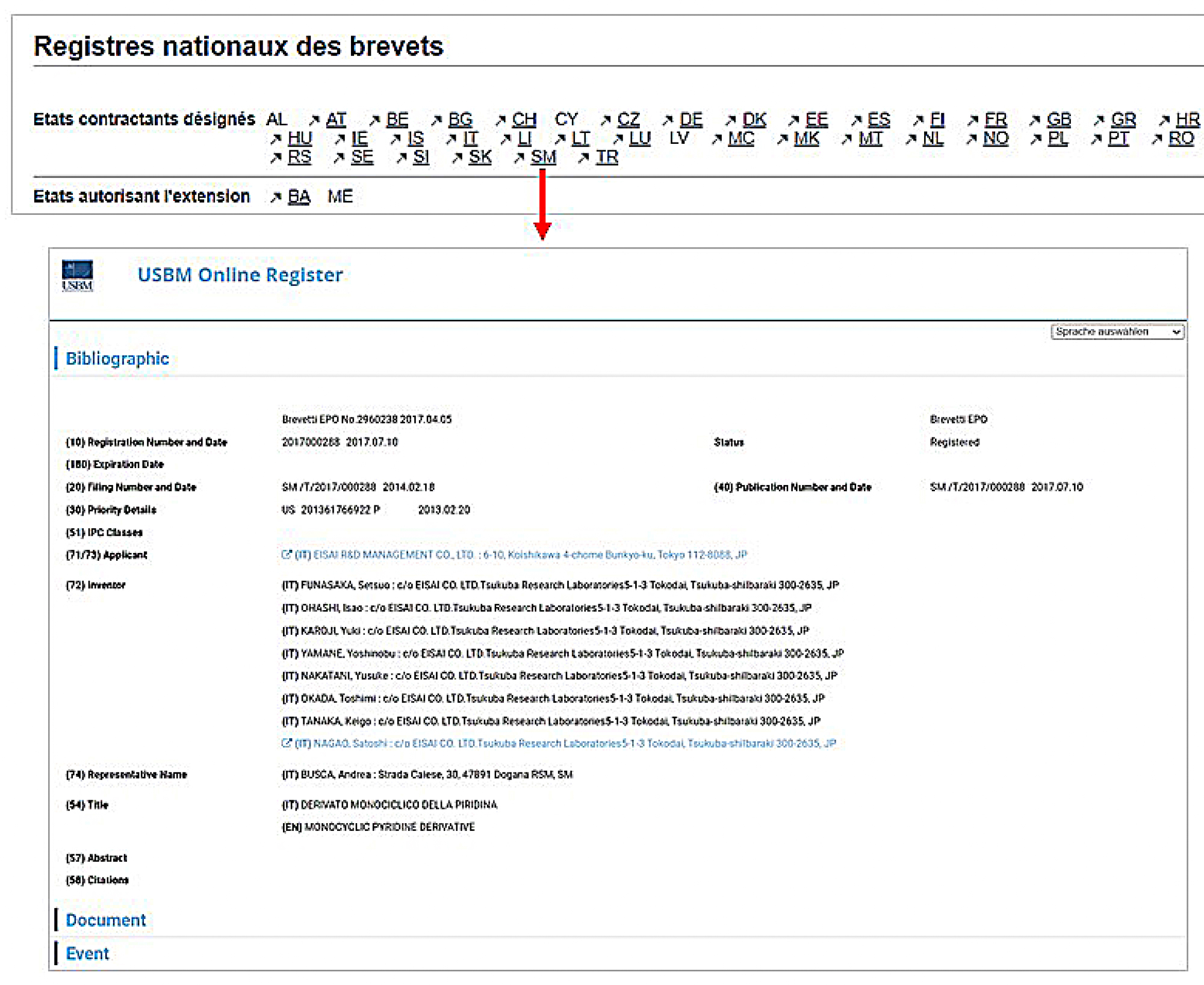
Task: Click arrow icon next to AT
Action: click(314, 120)
